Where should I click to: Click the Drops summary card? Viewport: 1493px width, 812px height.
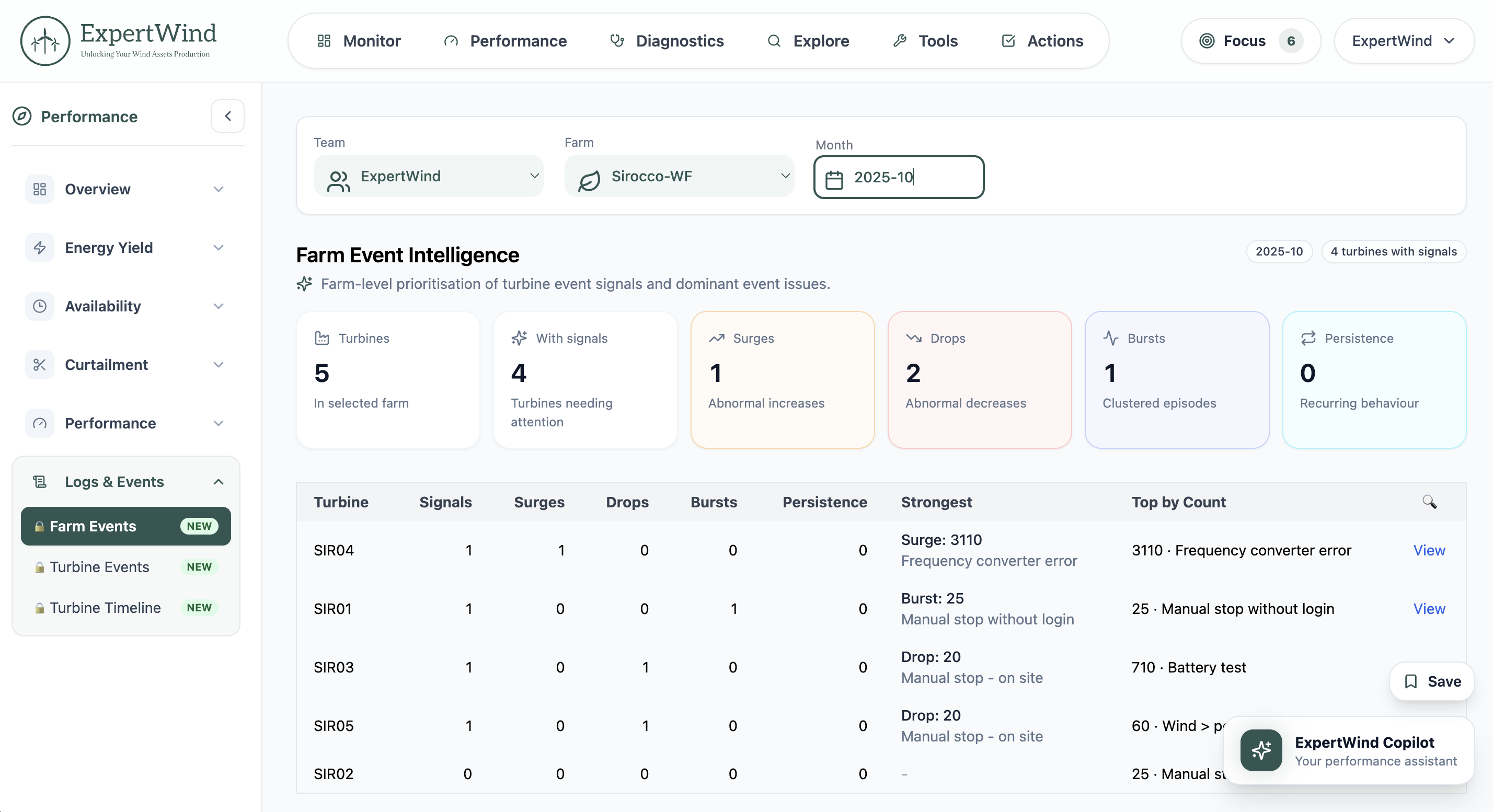[980, 380]
